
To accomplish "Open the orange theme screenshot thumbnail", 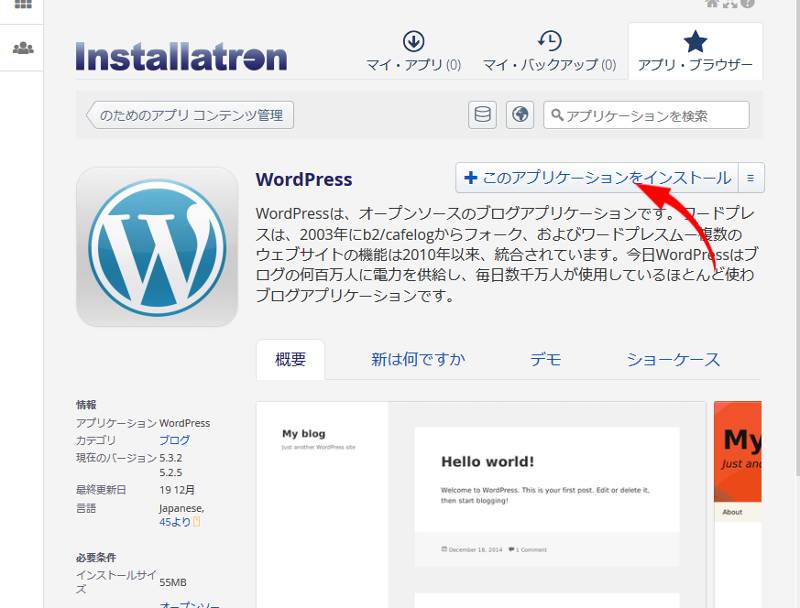I will (x=738, y=504).
